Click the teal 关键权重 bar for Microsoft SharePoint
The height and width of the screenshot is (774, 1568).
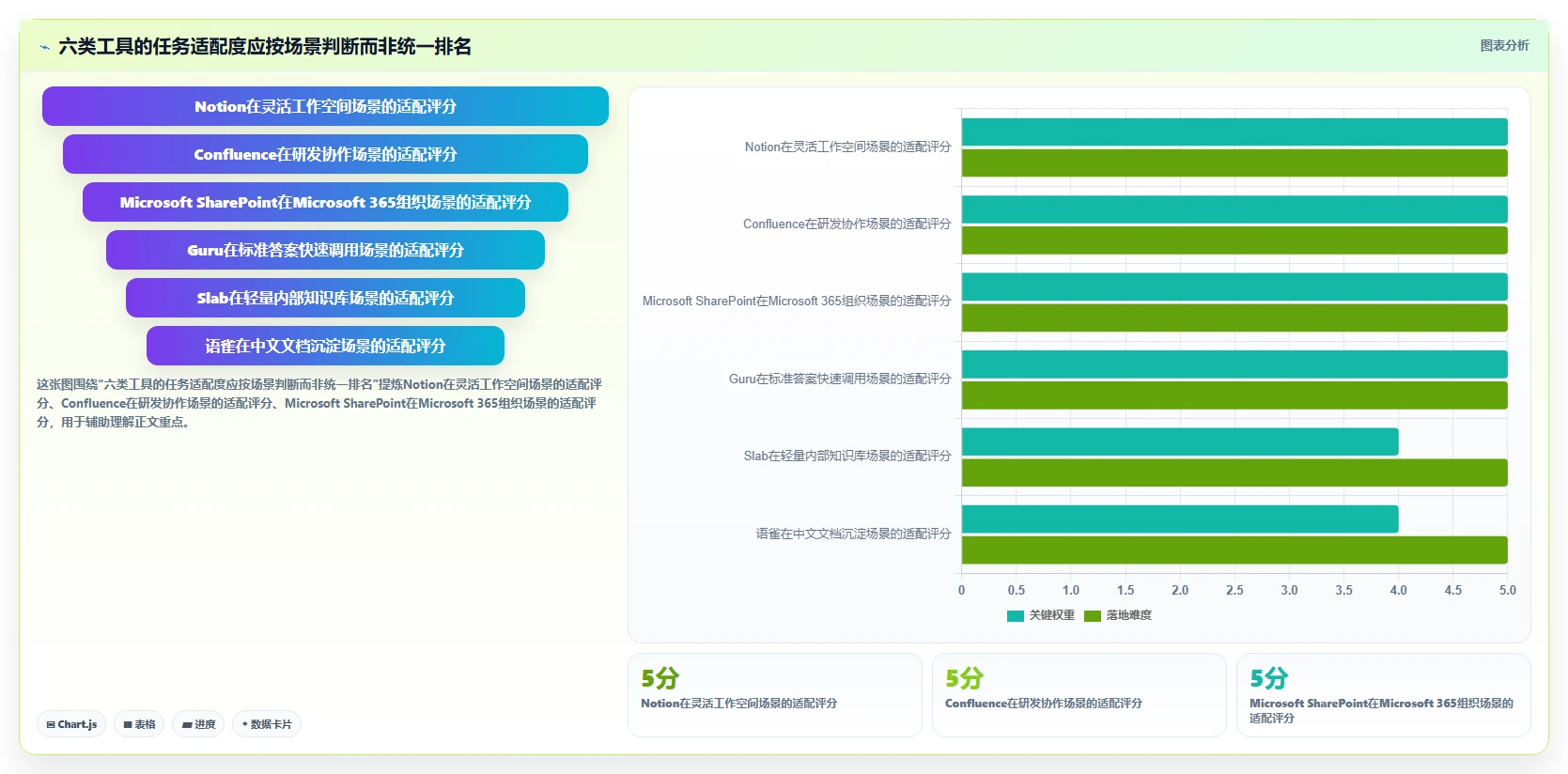1234,286
